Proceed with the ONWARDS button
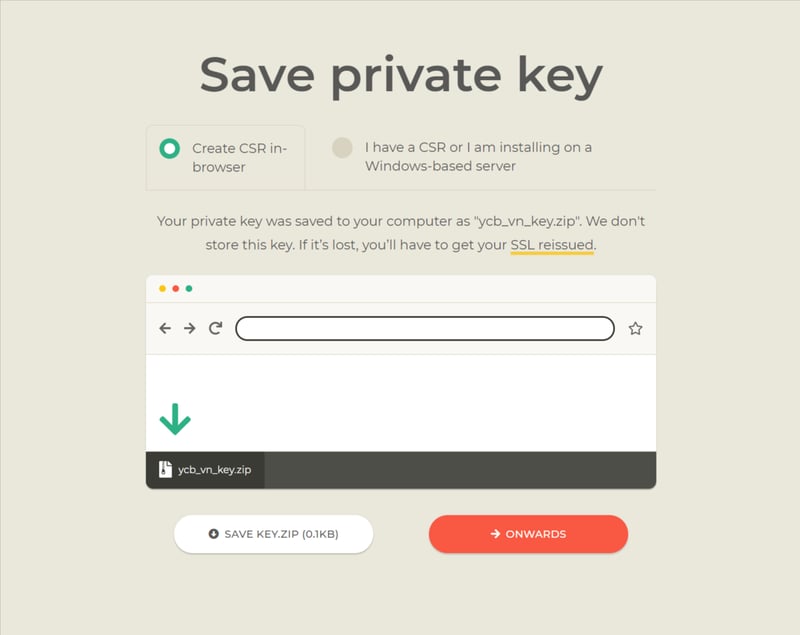This screenshot has width=800, height=635. point(528,534)
